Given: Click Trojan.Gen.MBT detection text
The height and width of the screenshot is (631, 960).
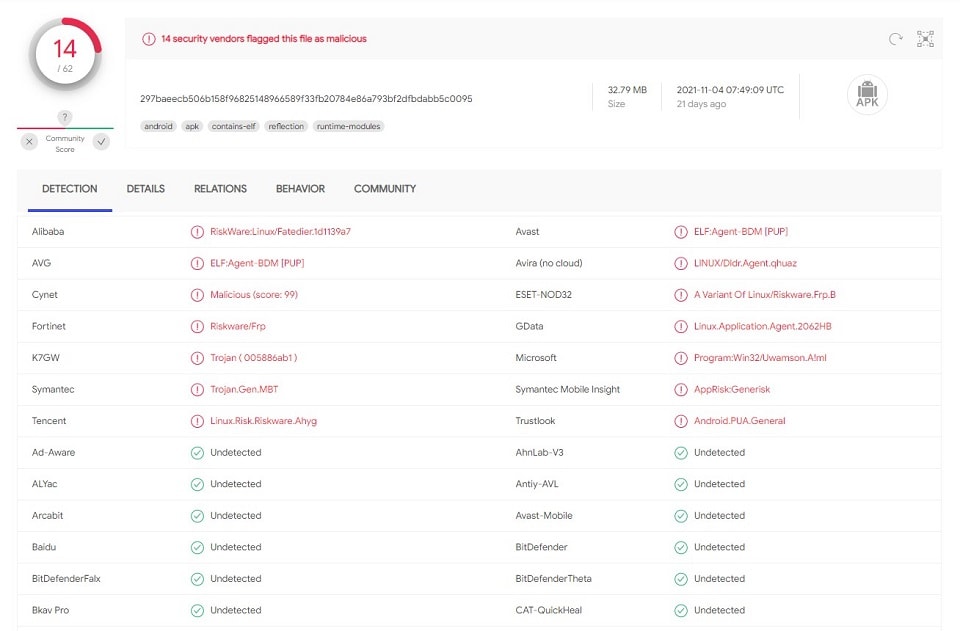Looking at the screenshot, I should tap(244, 390).
